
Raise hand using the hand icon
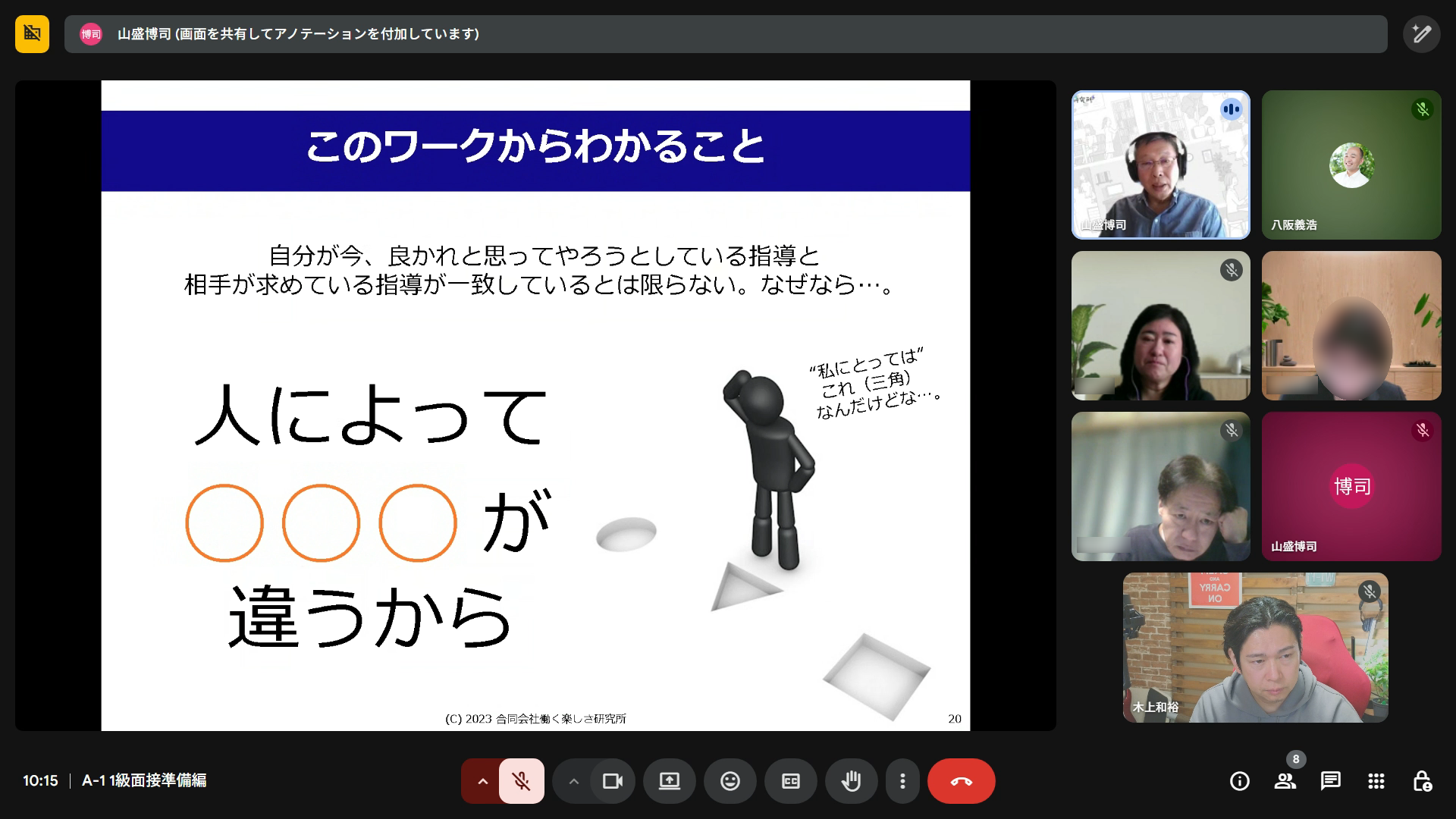pyautogui.click(x=851, y=780)
